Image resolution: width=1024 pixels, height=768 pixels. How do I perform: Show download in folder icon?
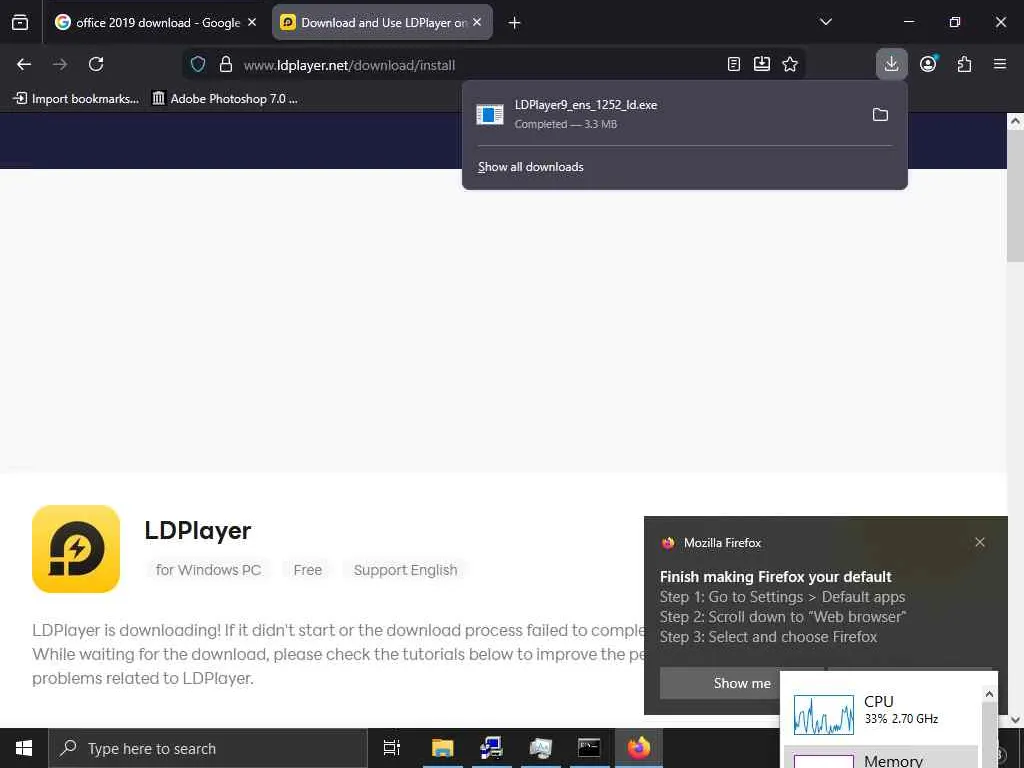point(880,115)
